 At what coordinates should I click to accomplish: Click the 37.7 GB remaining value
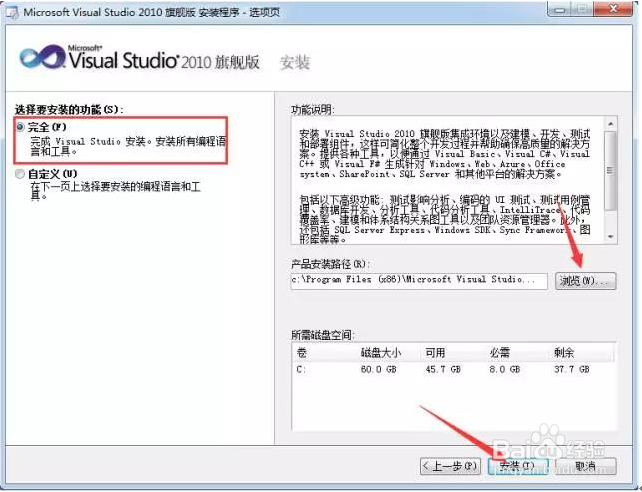572,370
